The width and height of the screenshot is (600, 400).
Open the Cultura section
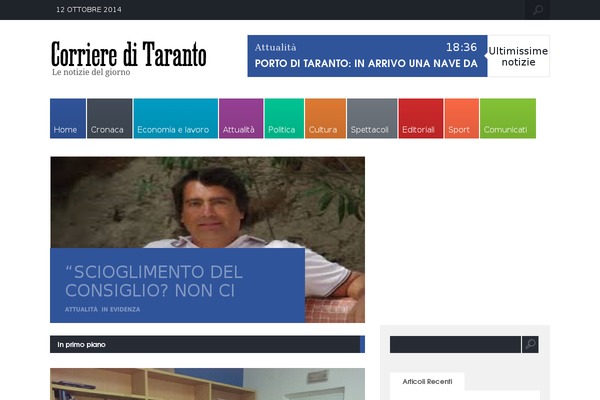click(325, 118)
